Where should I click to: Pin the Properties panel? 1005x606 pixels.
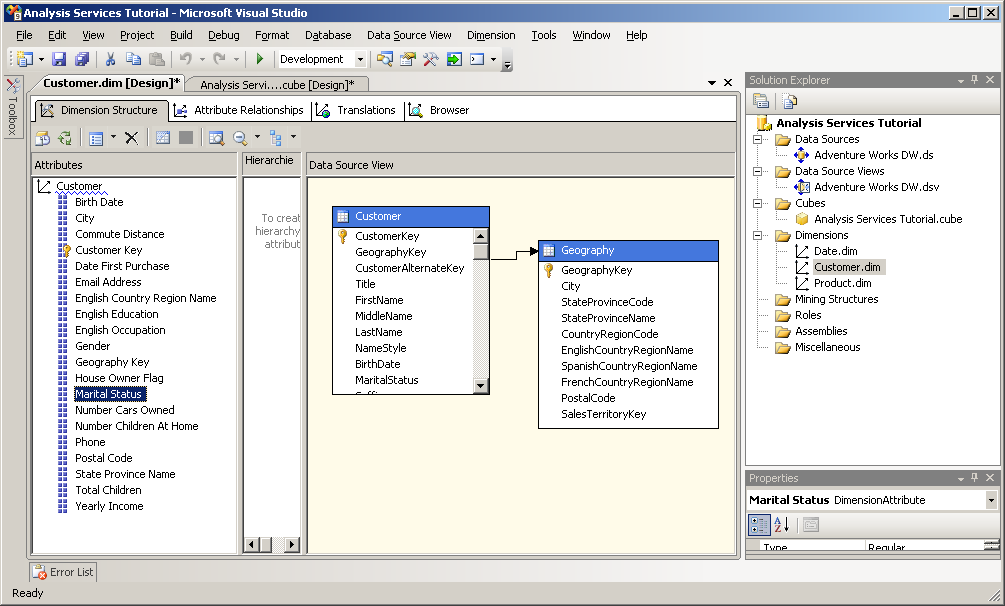click(x=975, y=478)
